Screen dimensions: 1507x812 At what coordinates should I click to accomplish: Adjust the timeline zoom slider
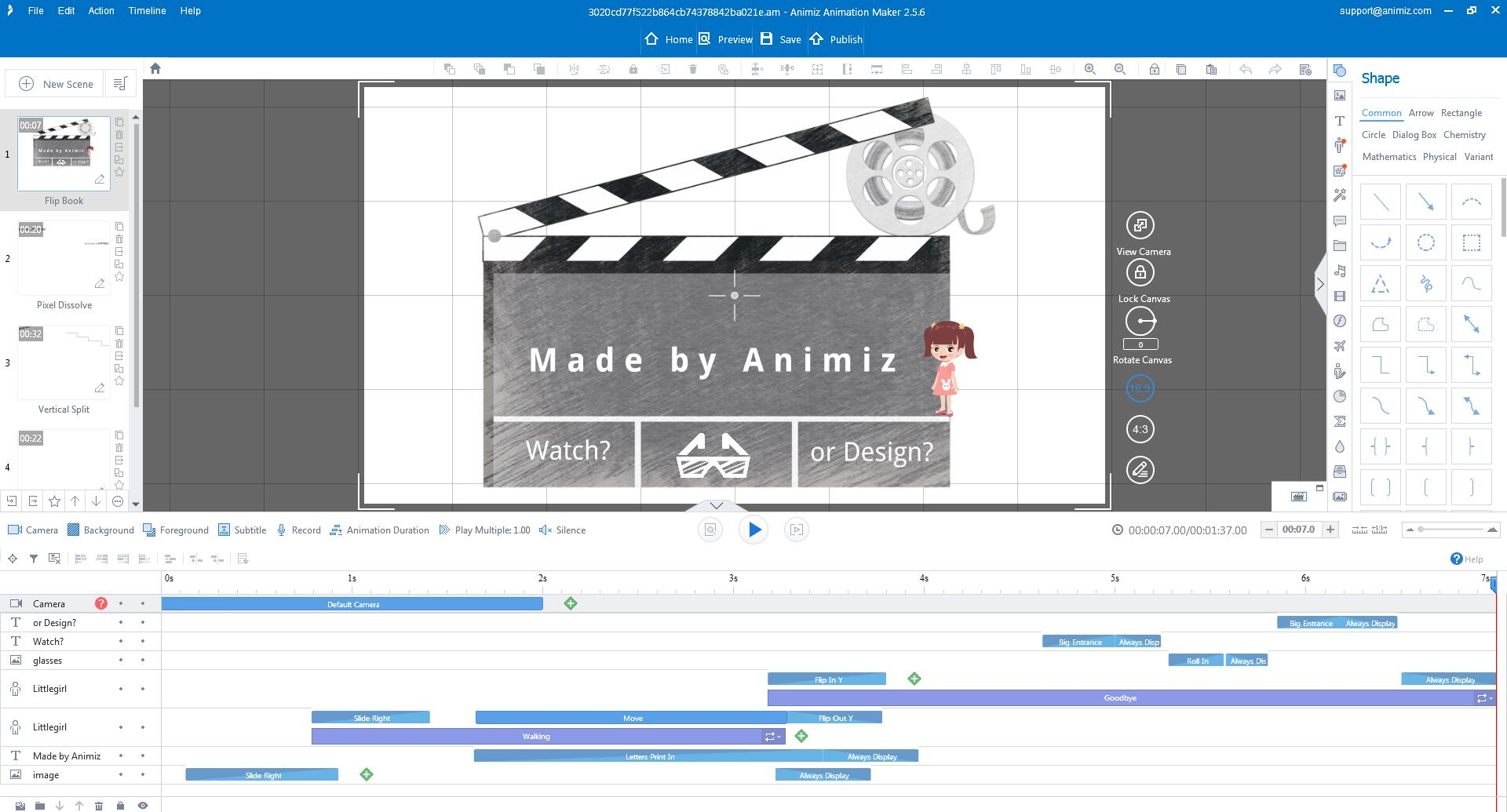pos(1421,530)
